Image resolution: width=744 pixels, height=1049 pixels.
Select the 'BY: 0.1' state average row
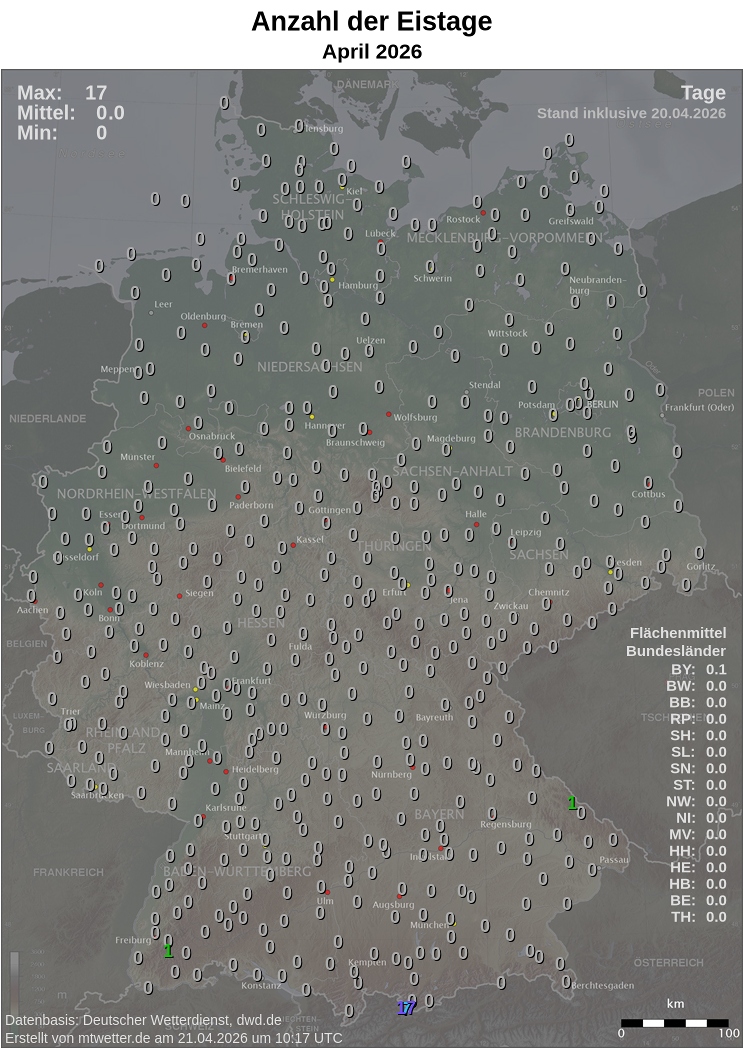698,670
